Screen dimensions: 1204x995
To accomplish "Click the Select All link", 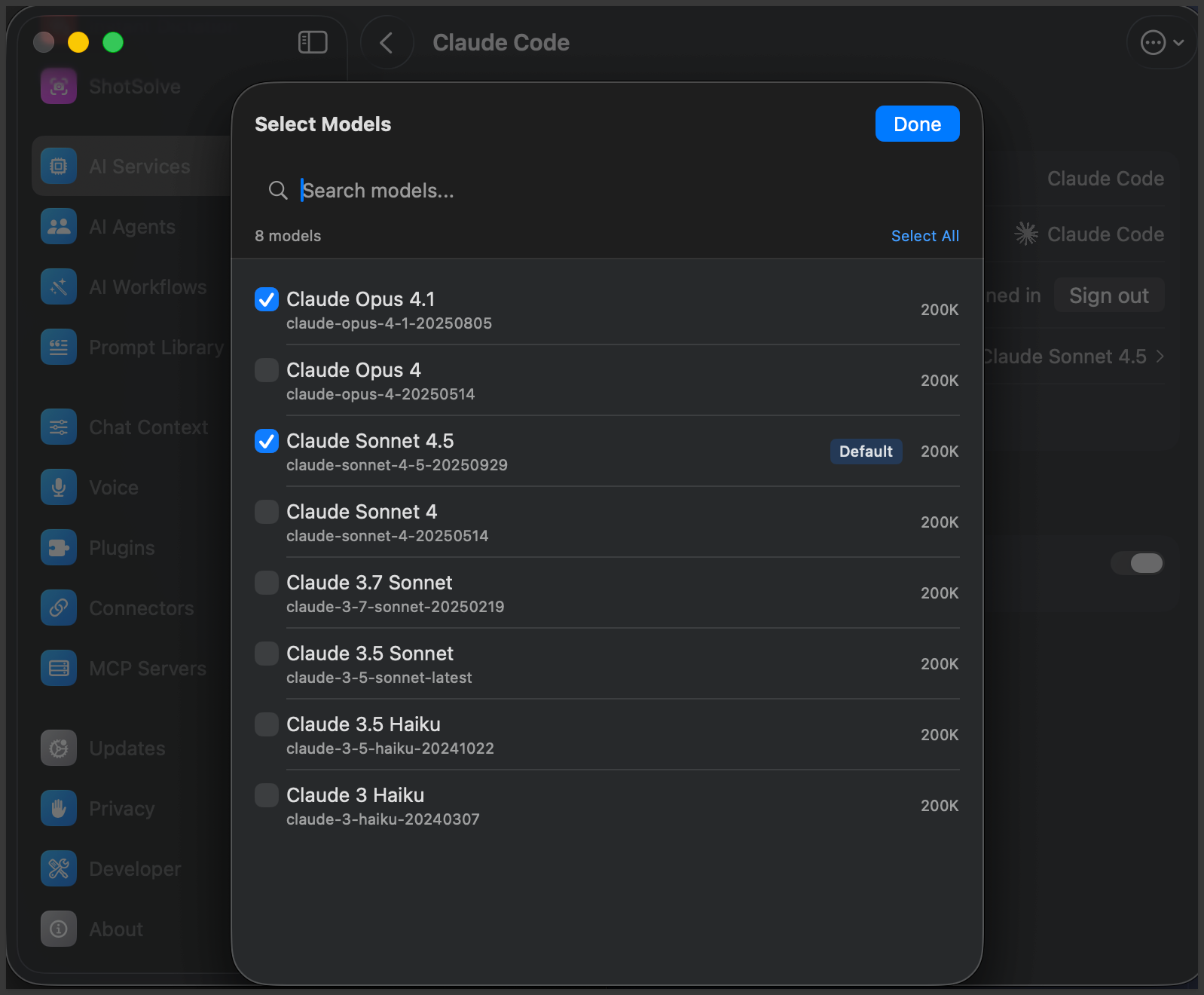I will [925, 236].
